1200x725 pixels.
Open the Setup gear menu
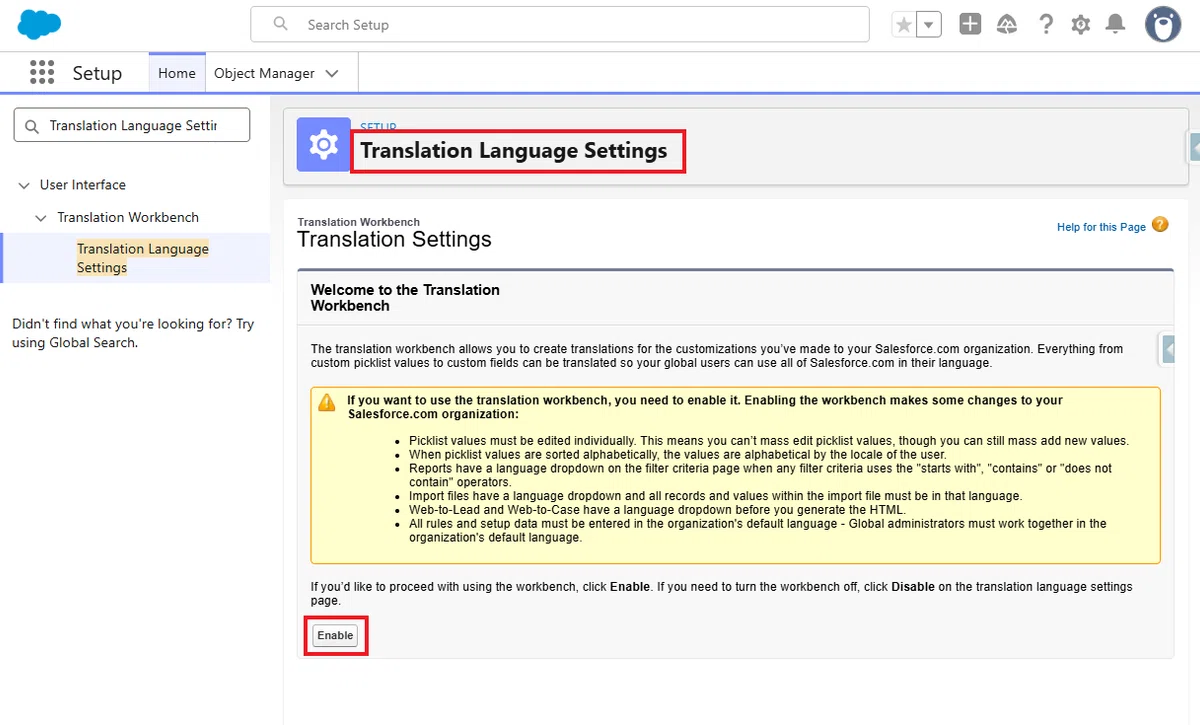(1080, 25)
